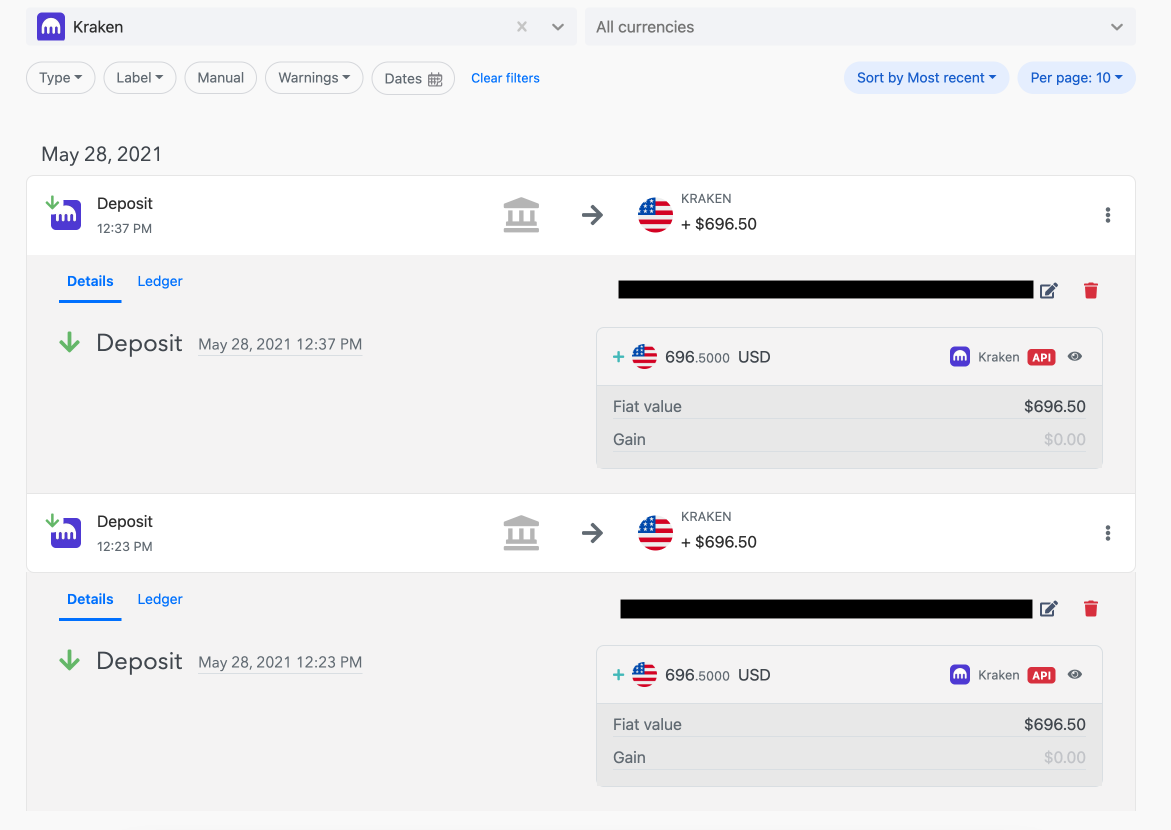
Task: Toggle the eye icon in the 12:37 PM entry
Action: coord(1075,356)
